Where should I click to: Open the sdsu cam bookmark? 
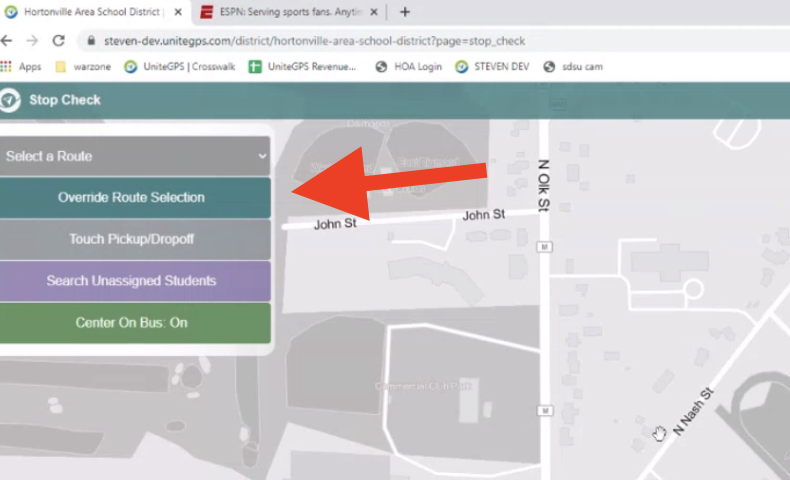573,66
